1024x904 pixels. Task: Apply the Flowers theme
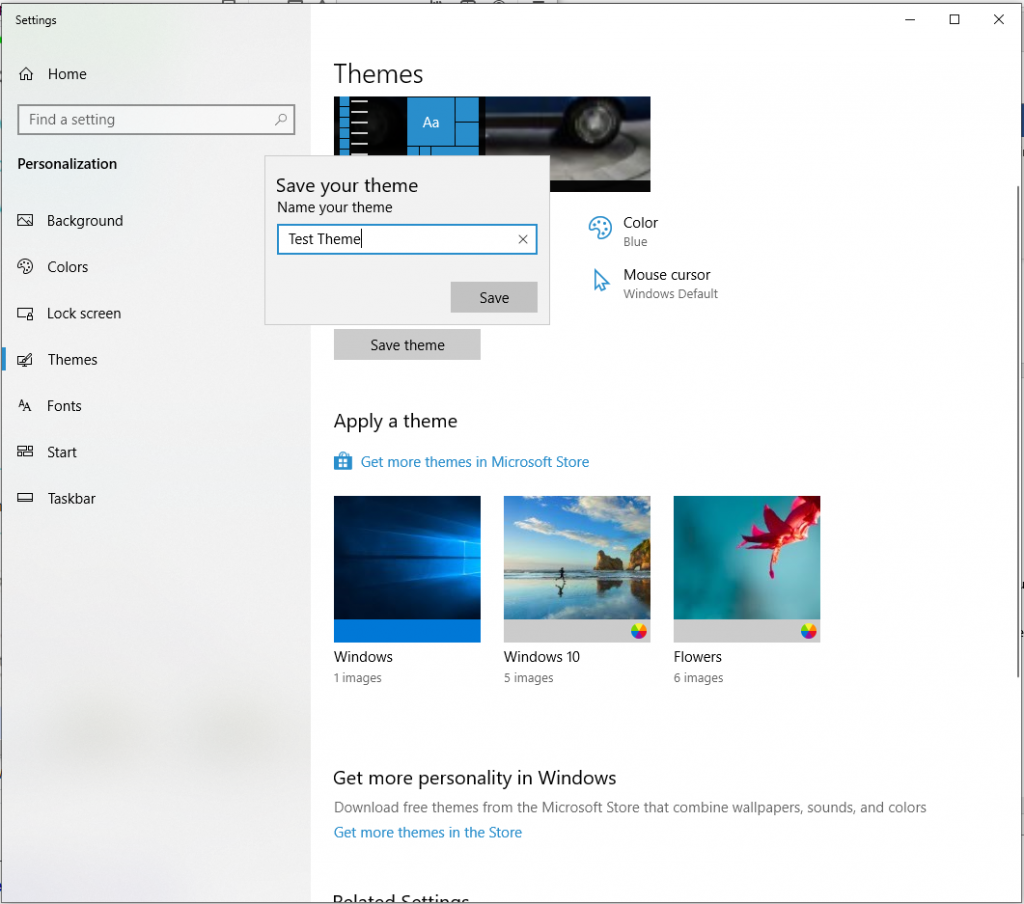tap(746, 568)
